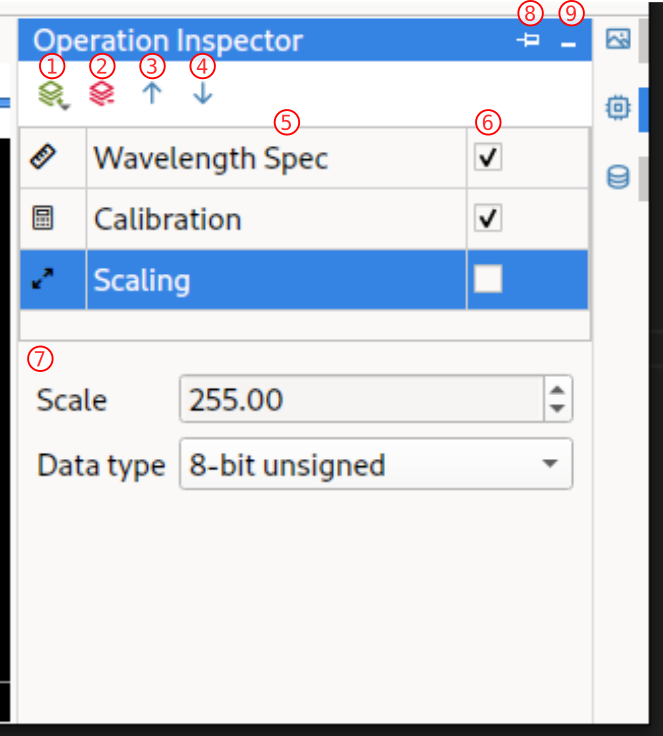Open the Data type dropdown

(x=375, y=465)
